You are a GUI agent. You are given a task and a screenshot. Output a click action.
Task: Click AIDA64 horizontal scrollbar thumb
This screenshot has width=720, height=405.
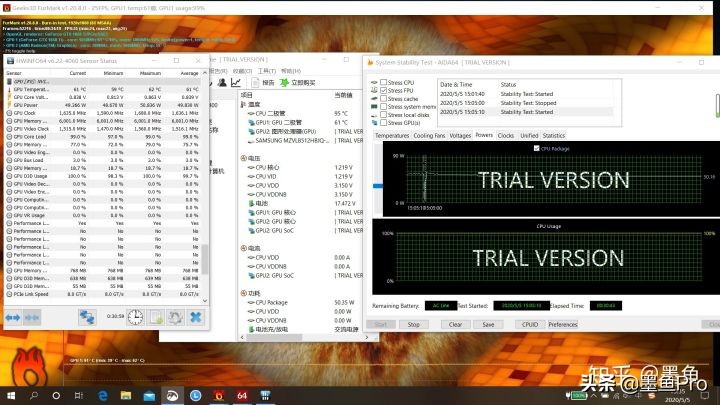274,338
